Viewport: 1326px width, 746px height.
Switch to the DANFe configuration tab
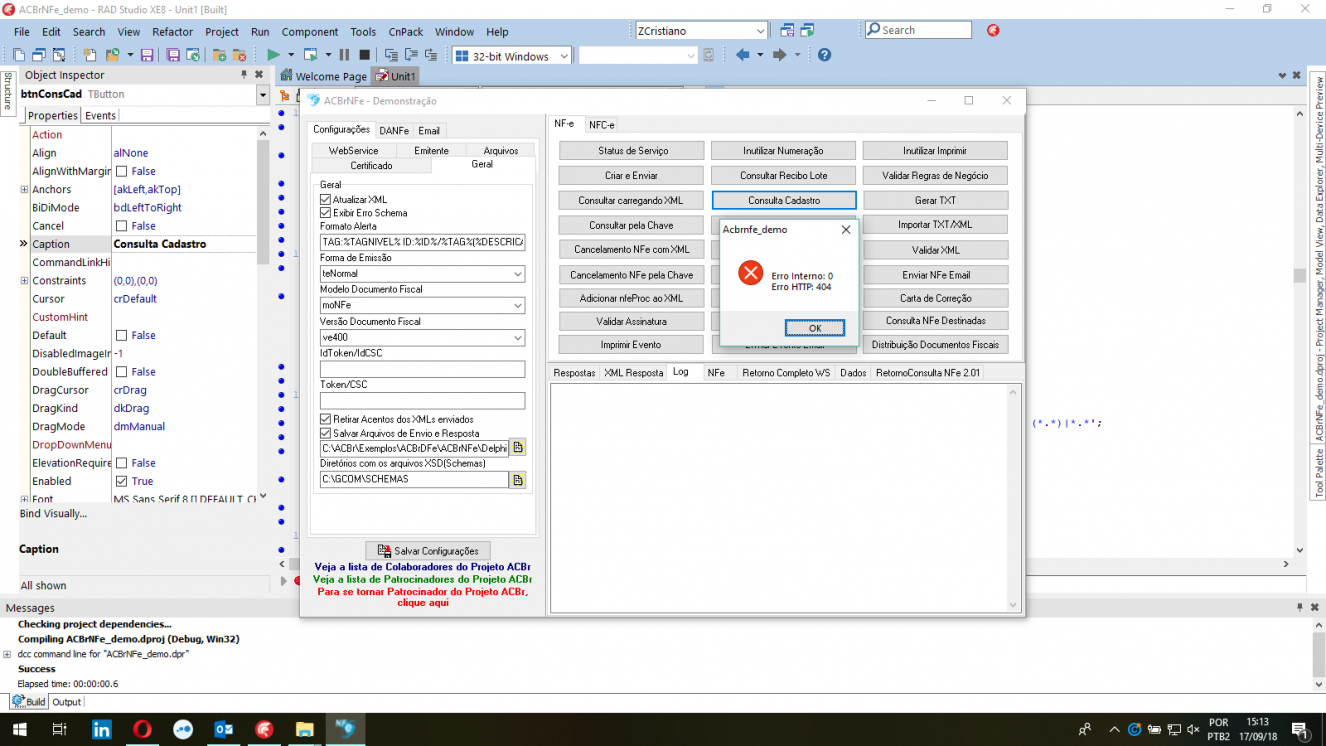394,131
